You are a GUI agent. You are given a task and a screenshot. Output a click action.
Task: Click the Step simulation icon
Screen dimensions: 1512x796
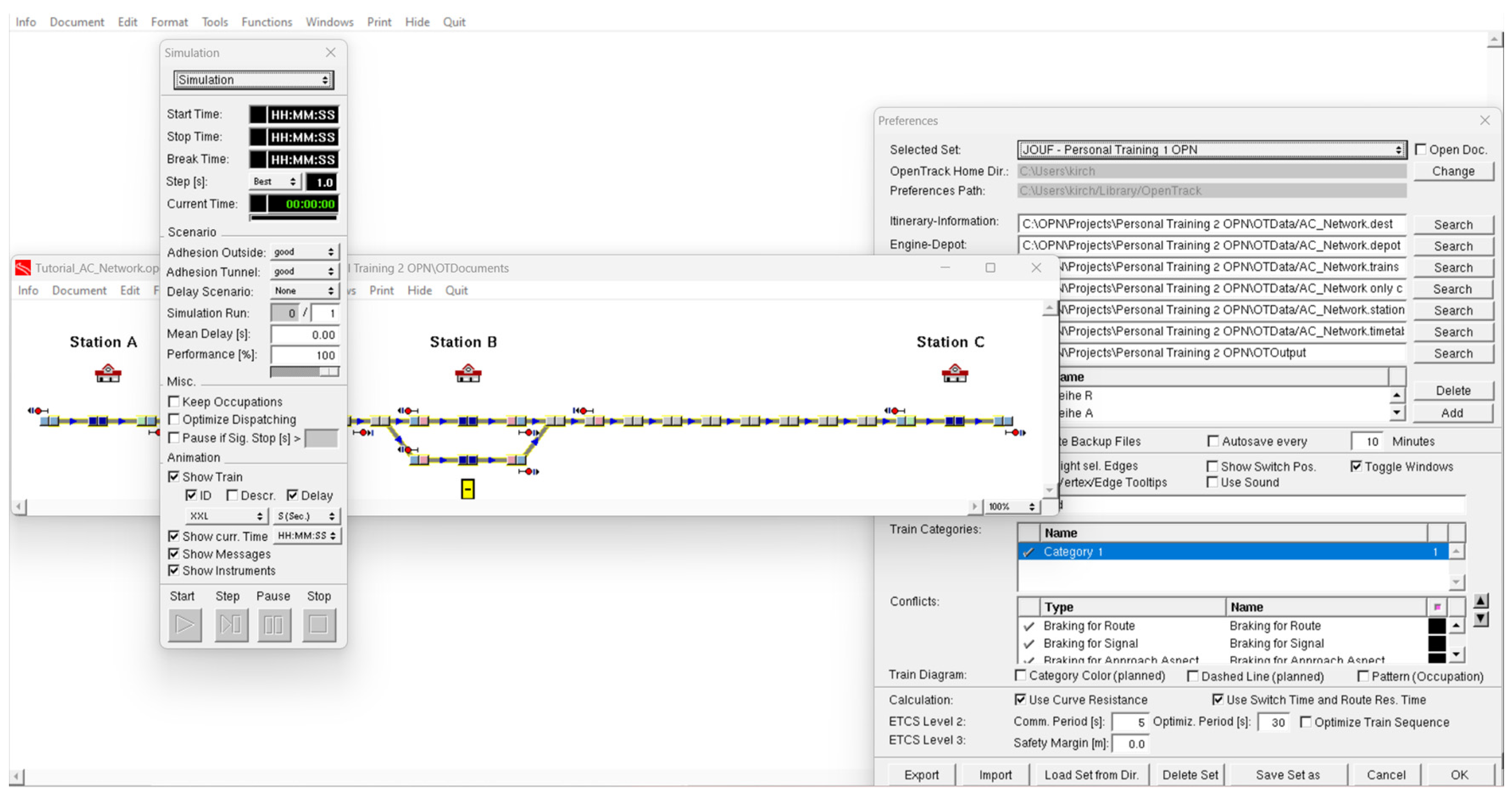231,625
